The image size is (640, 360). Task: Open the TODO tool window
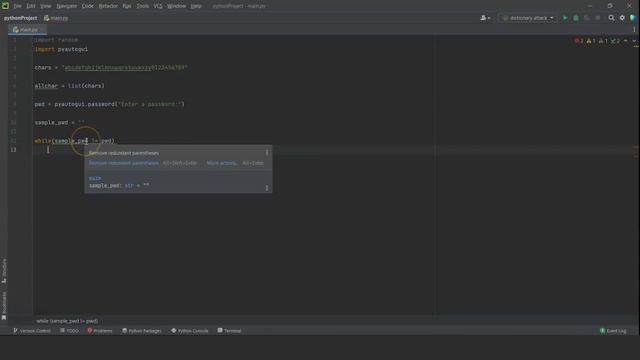[69, 331]
